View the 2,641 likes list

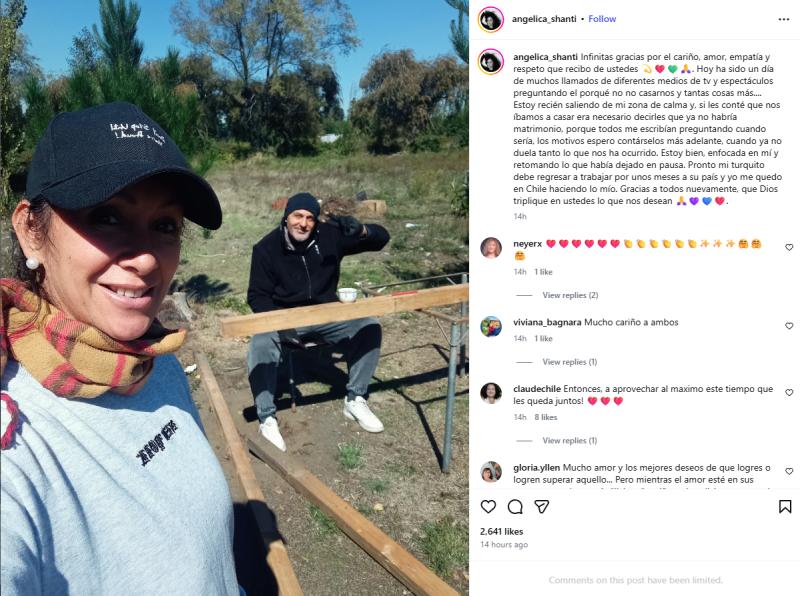click(502, 531)
